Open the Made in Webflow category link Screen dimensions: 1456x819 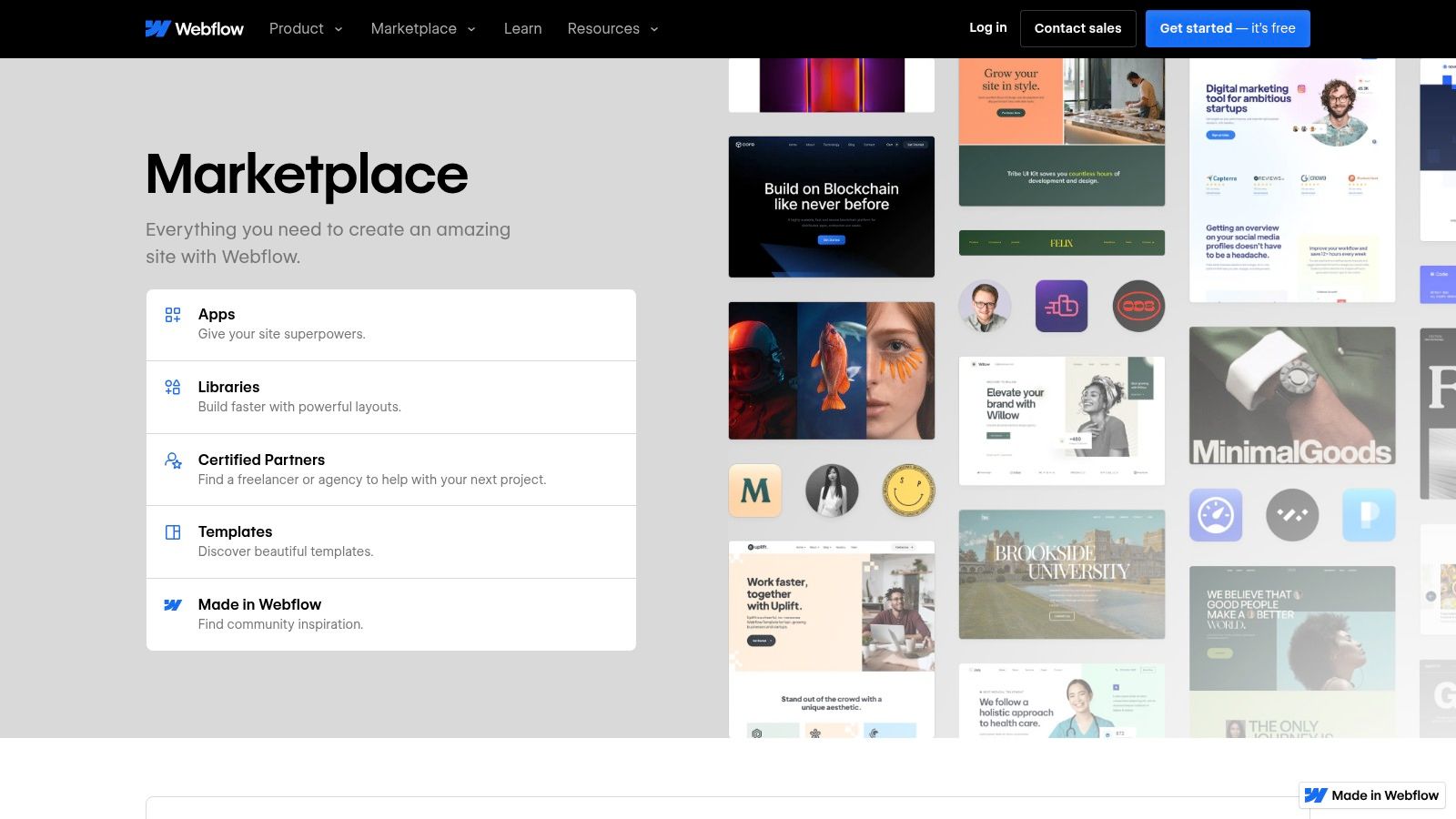(391, 614)
